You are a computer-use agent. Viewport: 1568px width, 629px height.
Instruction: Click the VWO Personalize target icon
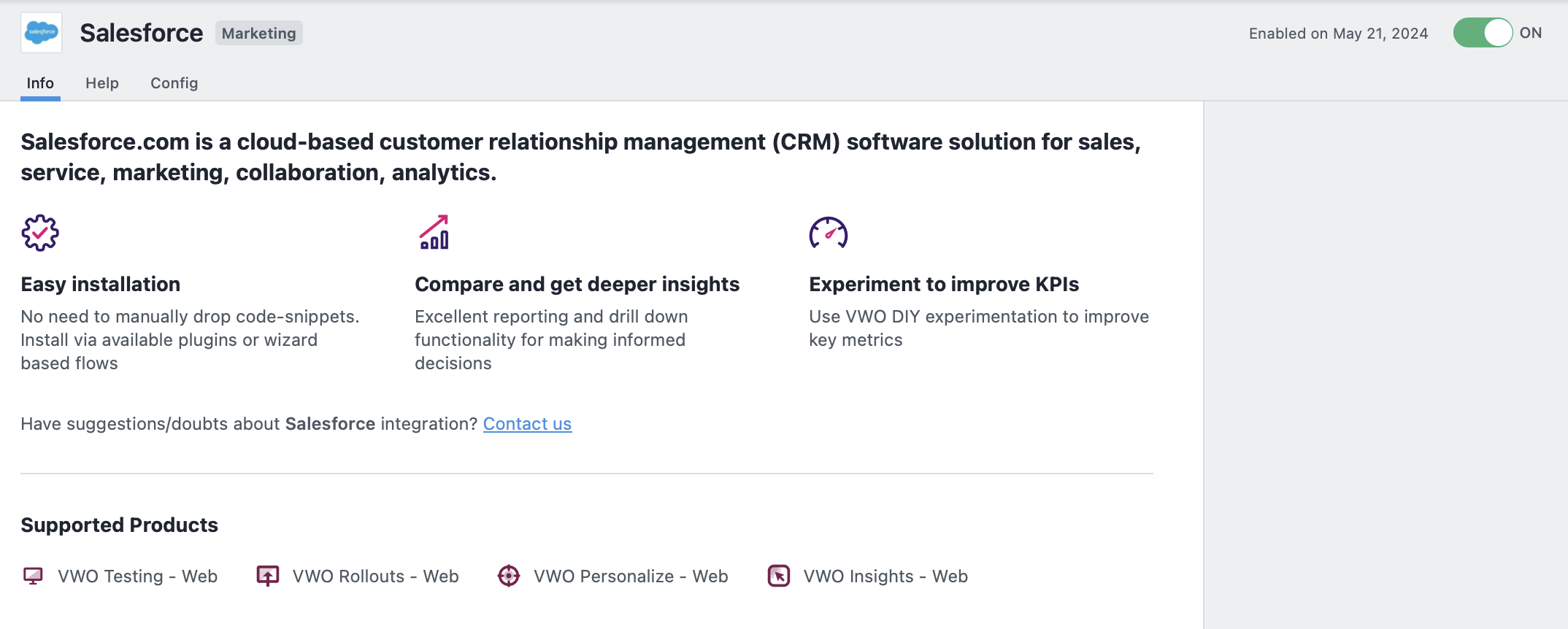[x=509, y=576]
